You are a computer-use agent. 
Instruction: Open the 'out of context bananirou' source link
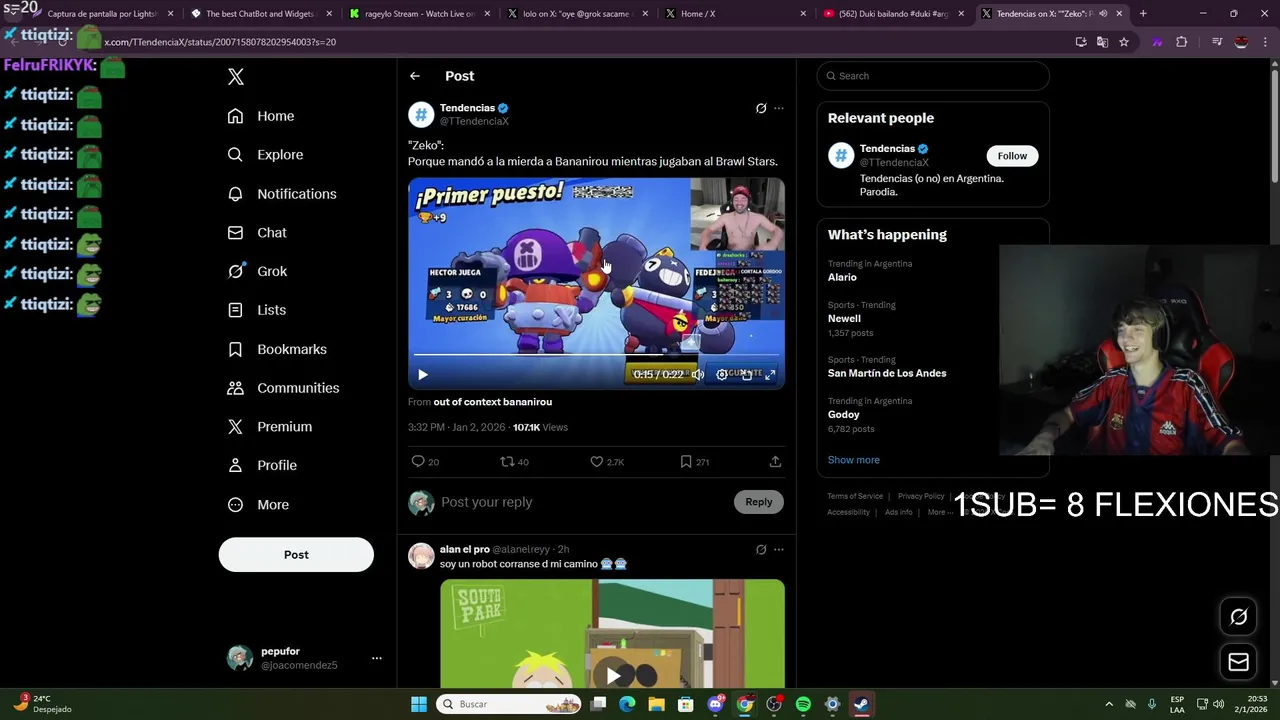coord(492,402)
